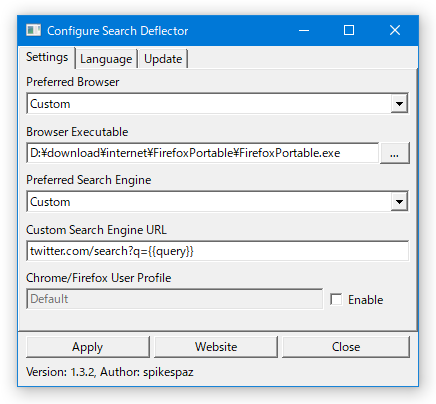Select the Settings tab
Viewport: 436px width, 404px height.
pos(47,57)
